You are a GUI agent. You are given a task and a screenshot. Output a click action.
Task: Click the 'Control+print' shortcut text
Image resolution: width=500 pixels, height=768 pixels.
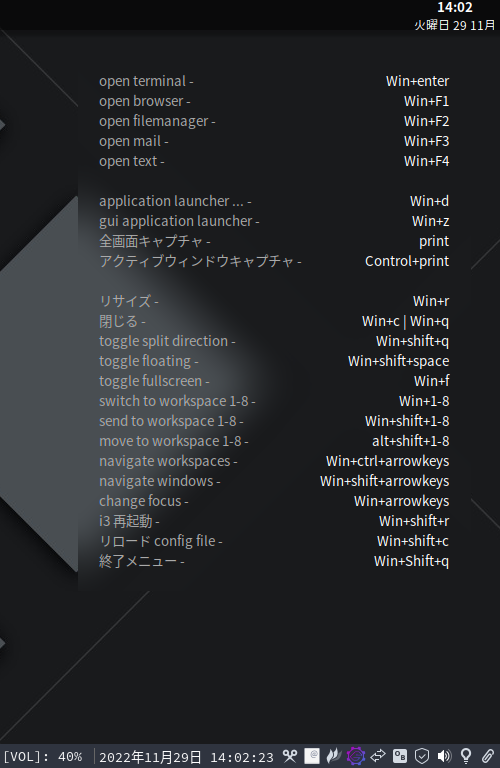click(x=407, y=261)
